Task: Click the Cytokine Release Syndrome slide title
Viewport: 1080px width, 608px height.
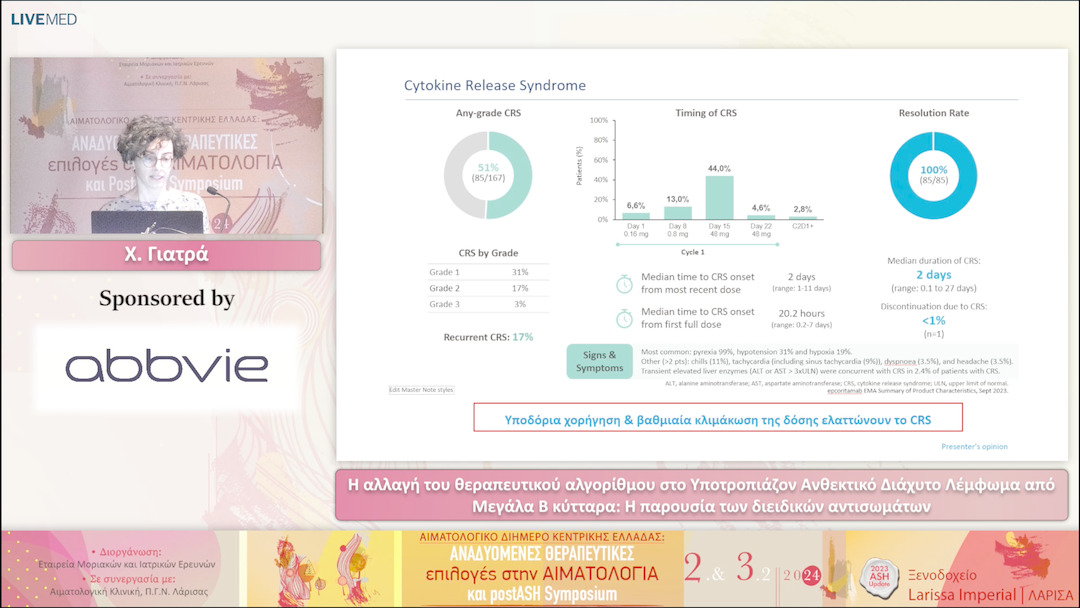Action: pyautogui.click(x=494, y=86)
